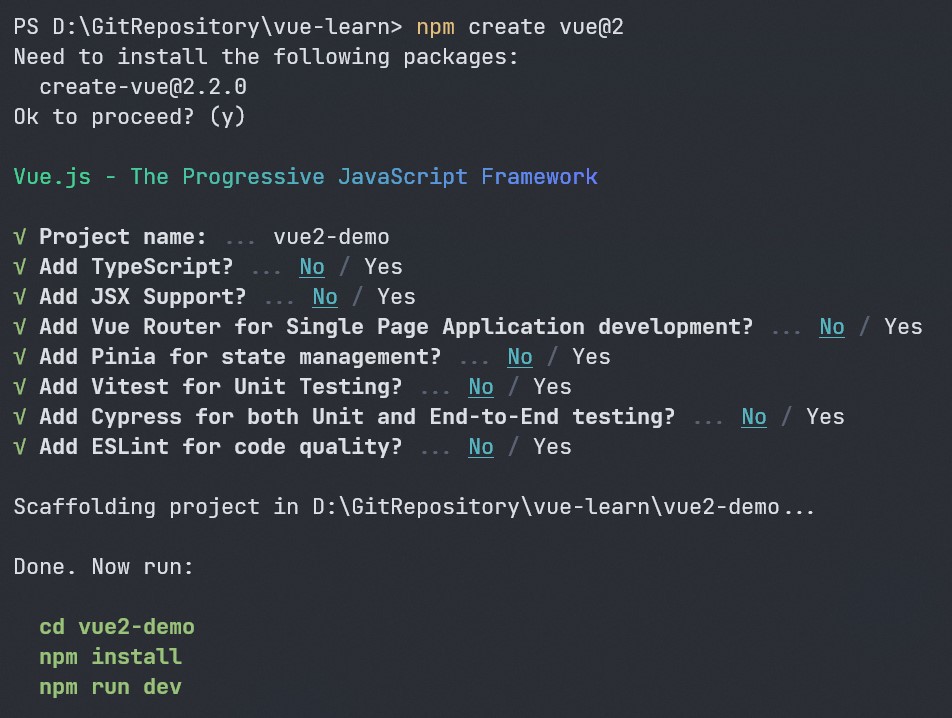This screenshot has height=718, width=952.
Task: Click the 'Done. Now run:' line
Action: point(104,567)
